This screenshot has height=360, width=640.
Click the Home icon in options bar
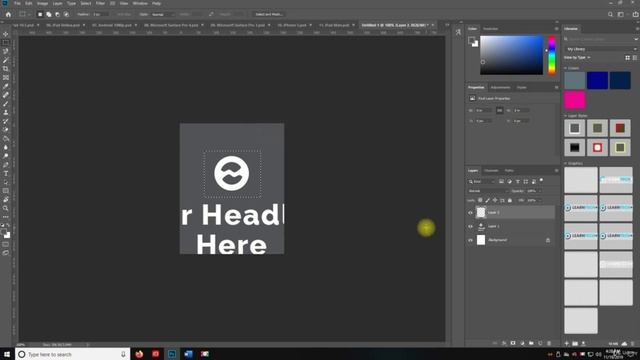[8, 14]
